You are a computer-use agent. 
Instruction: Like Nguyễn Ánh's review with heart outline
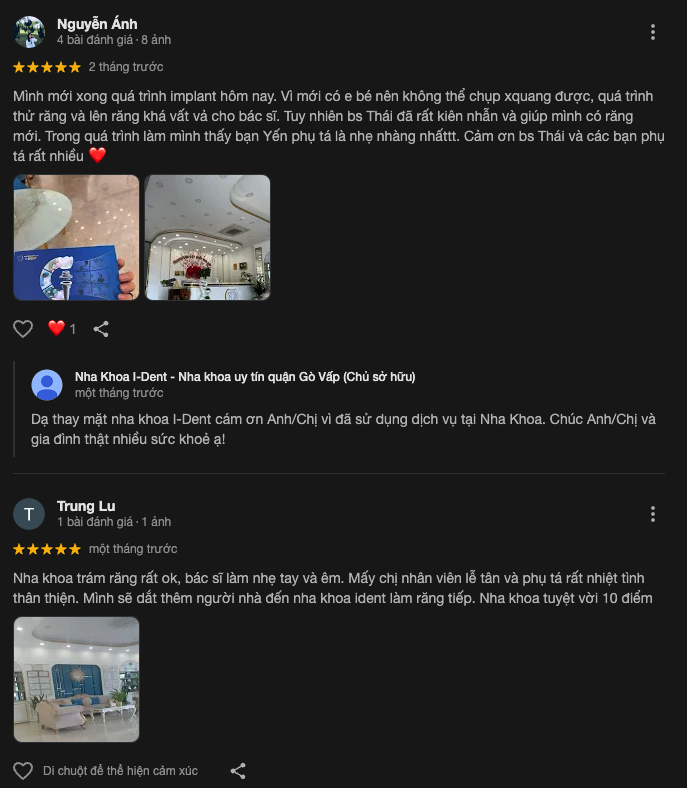point(23,329)
